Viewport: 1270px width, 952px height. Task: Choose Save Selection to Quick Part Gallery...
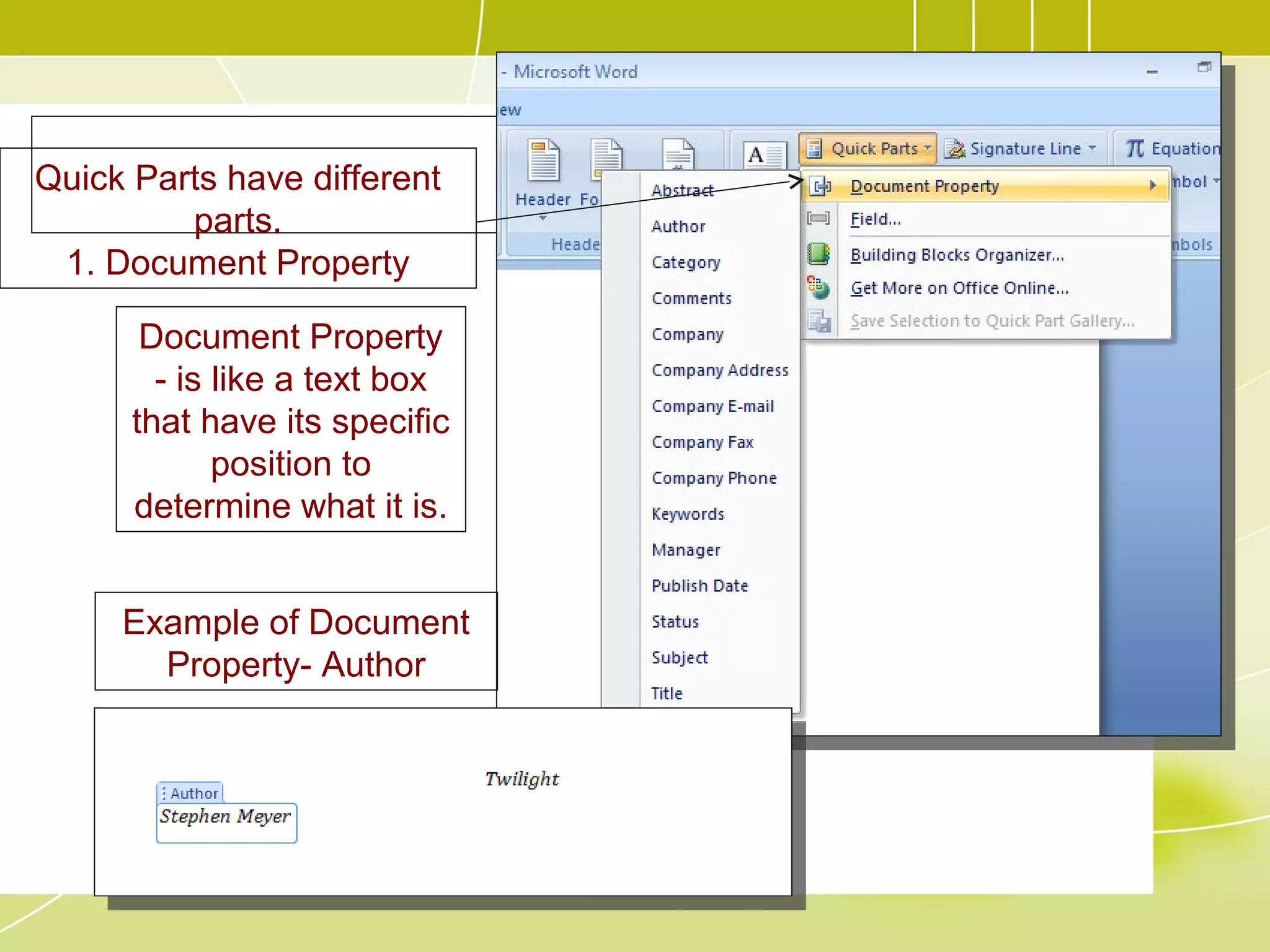(x=985, y=320)
